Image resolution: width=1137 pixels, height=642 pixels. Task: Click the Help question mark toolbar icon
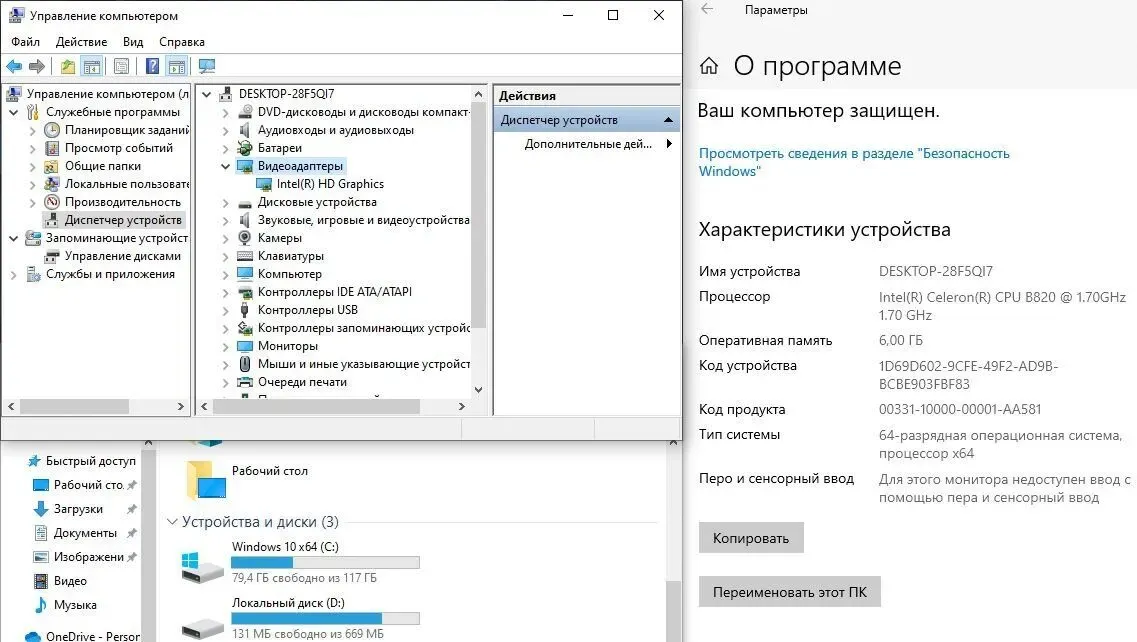152,67
